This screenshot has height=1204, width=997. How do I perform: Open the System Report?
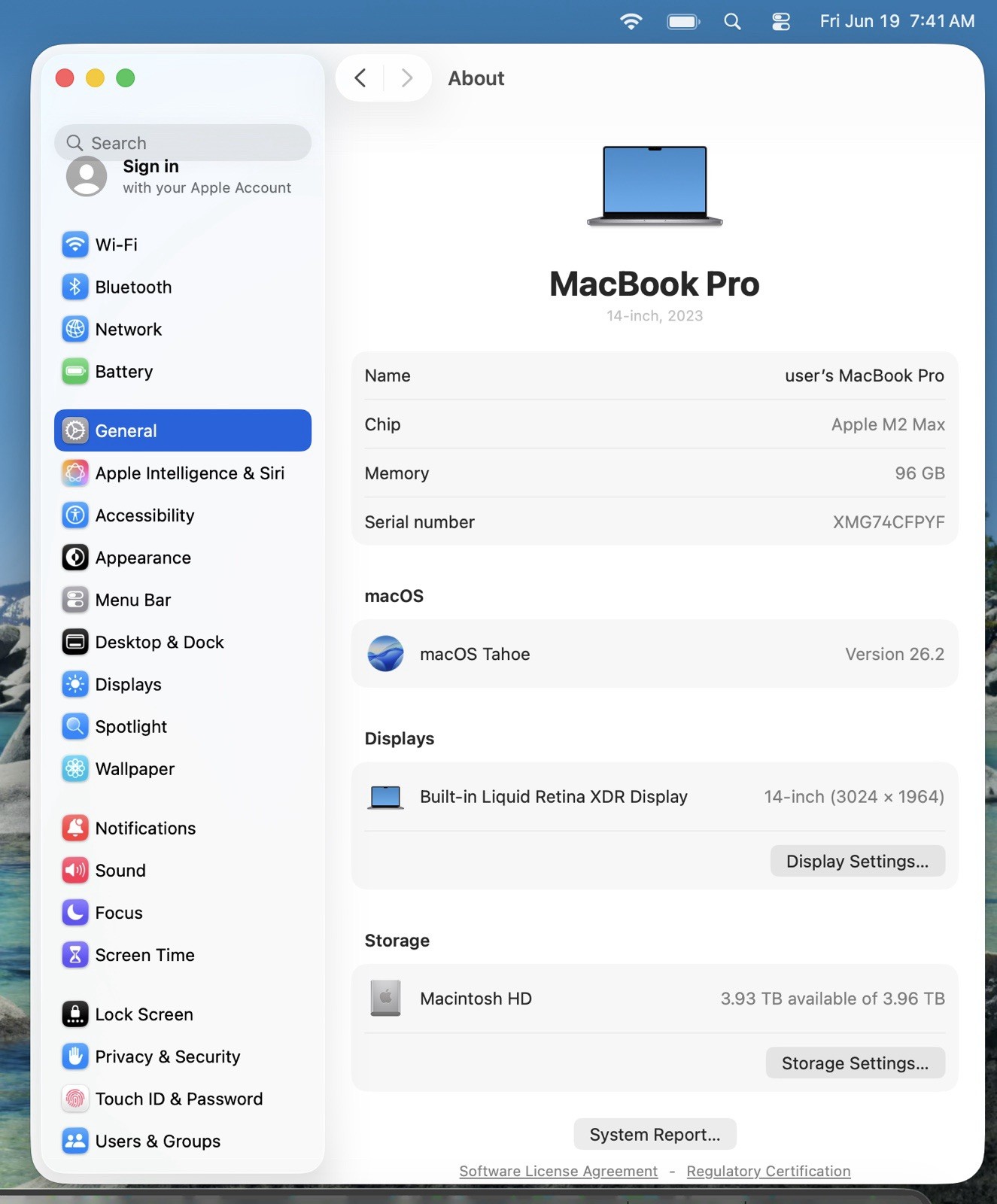coord(655,1134)
